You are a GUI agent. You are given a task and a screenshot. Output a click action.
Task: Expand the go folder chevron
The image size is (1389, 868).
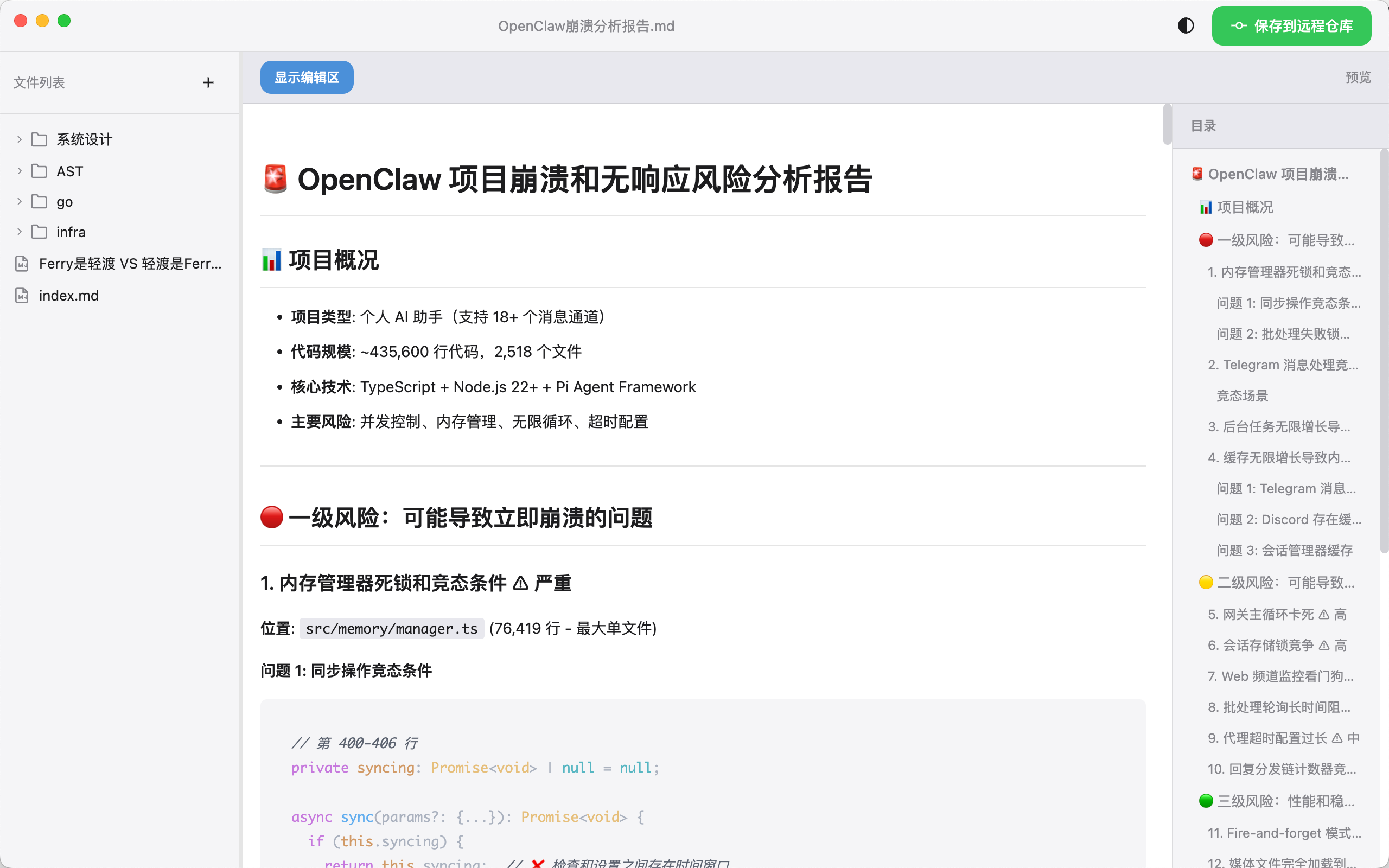tap(19, 201)
